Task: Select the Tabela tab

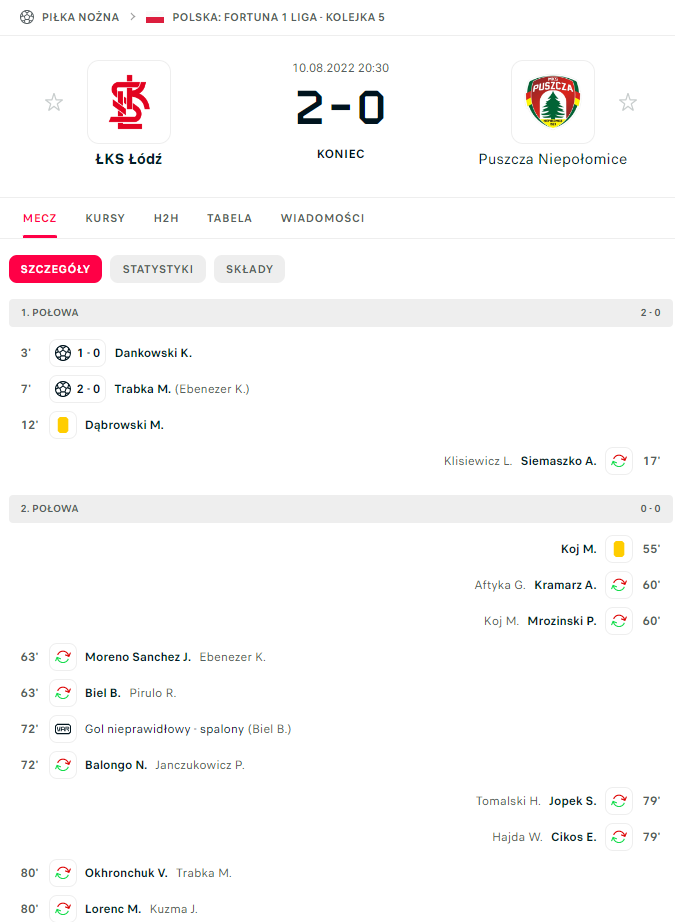Action: pyautogui.click(x=229, y=218)
